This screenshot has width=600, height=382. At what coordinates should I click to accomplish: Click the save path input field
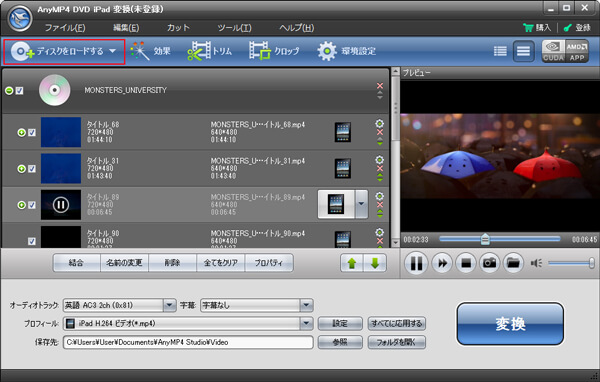188,342
